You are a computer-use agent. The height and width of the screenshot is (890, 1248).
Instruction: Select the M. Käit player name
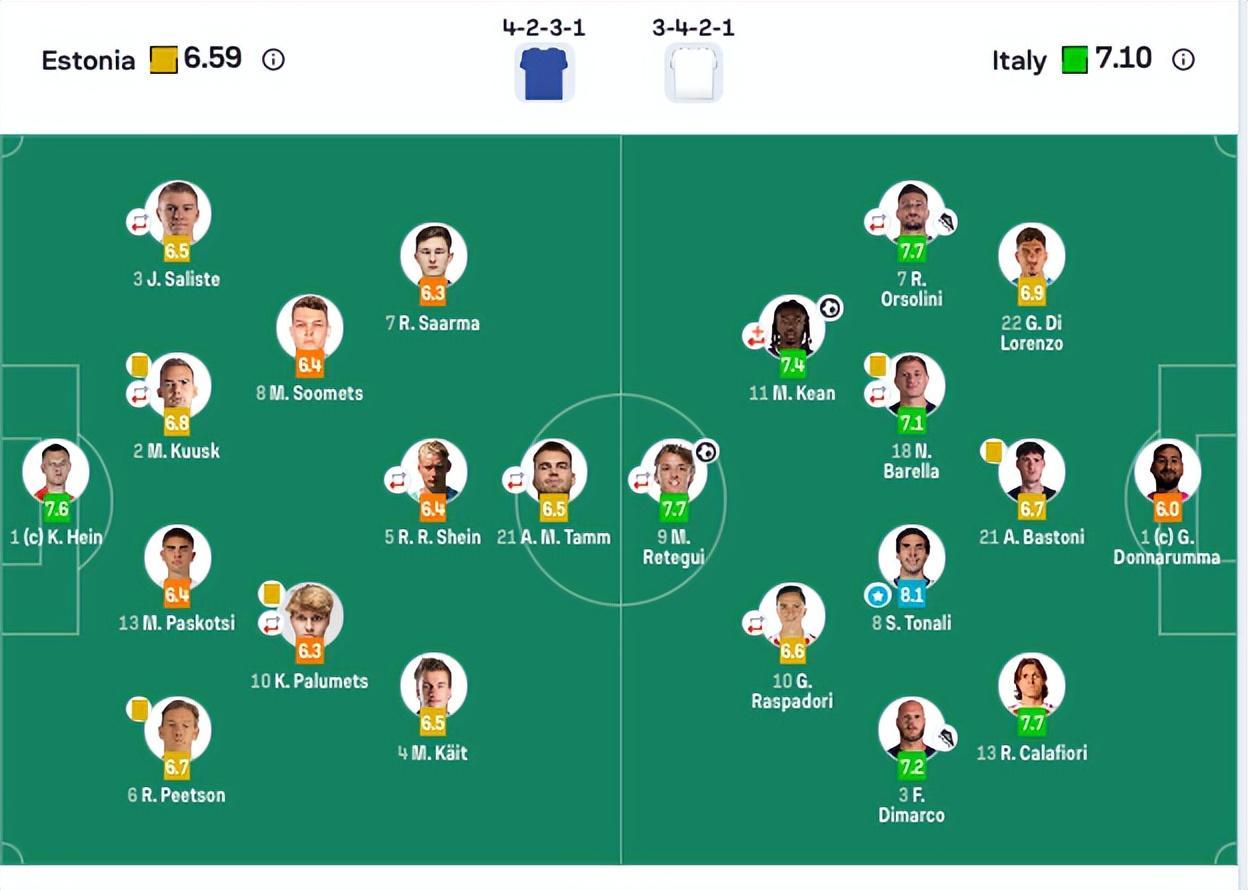point(433,753)
